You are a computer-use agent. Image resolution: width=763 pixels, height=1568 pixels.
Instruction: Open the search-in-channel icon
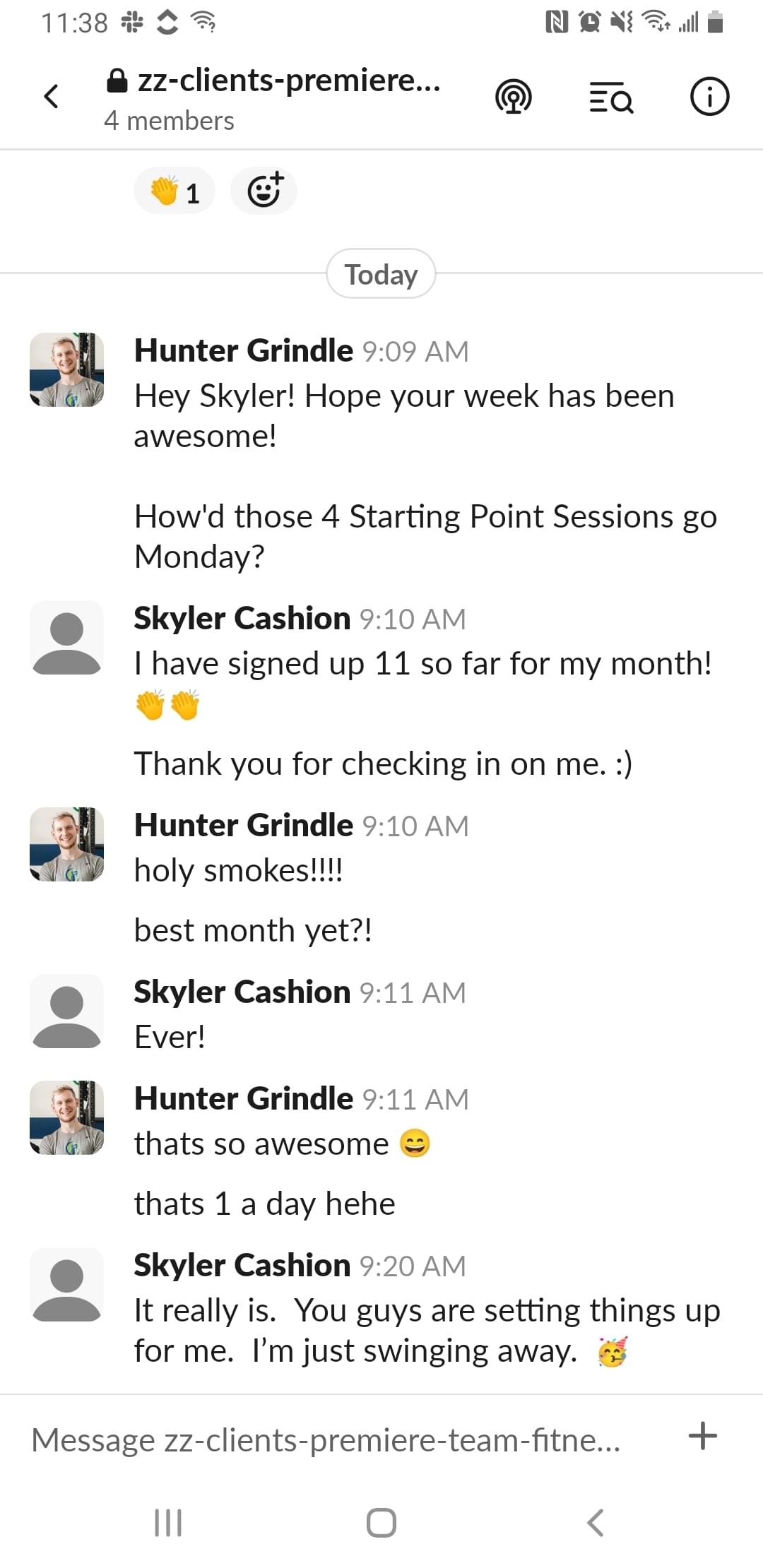tap(611, 97)
